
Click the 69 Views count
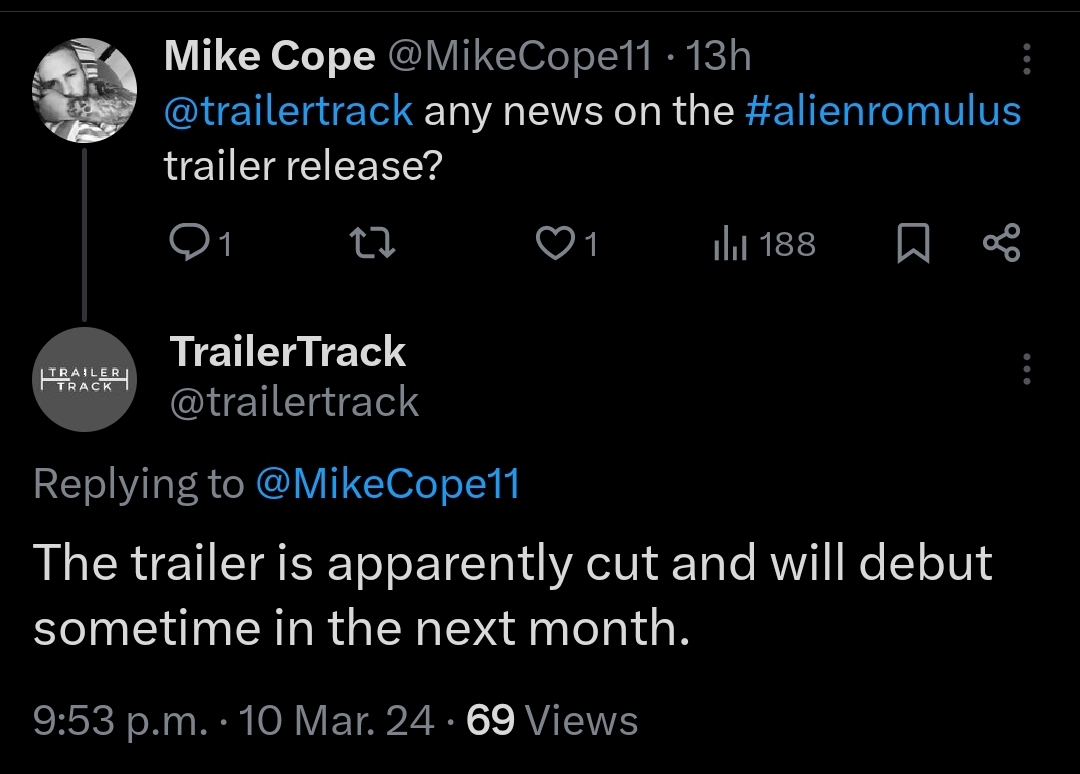pyautogui.click(x=552, y=721)
